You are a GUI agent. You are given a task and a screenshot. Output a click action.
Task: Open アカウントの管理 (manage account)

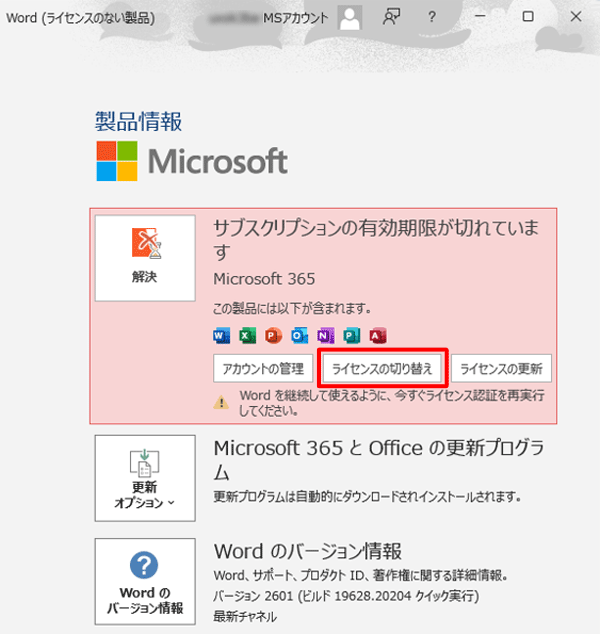(263, 369)
